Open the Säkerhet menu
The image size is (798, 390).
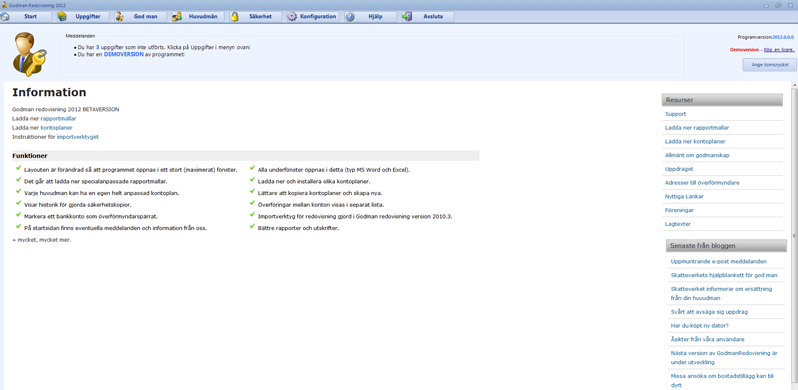click(x=255, y=16)
